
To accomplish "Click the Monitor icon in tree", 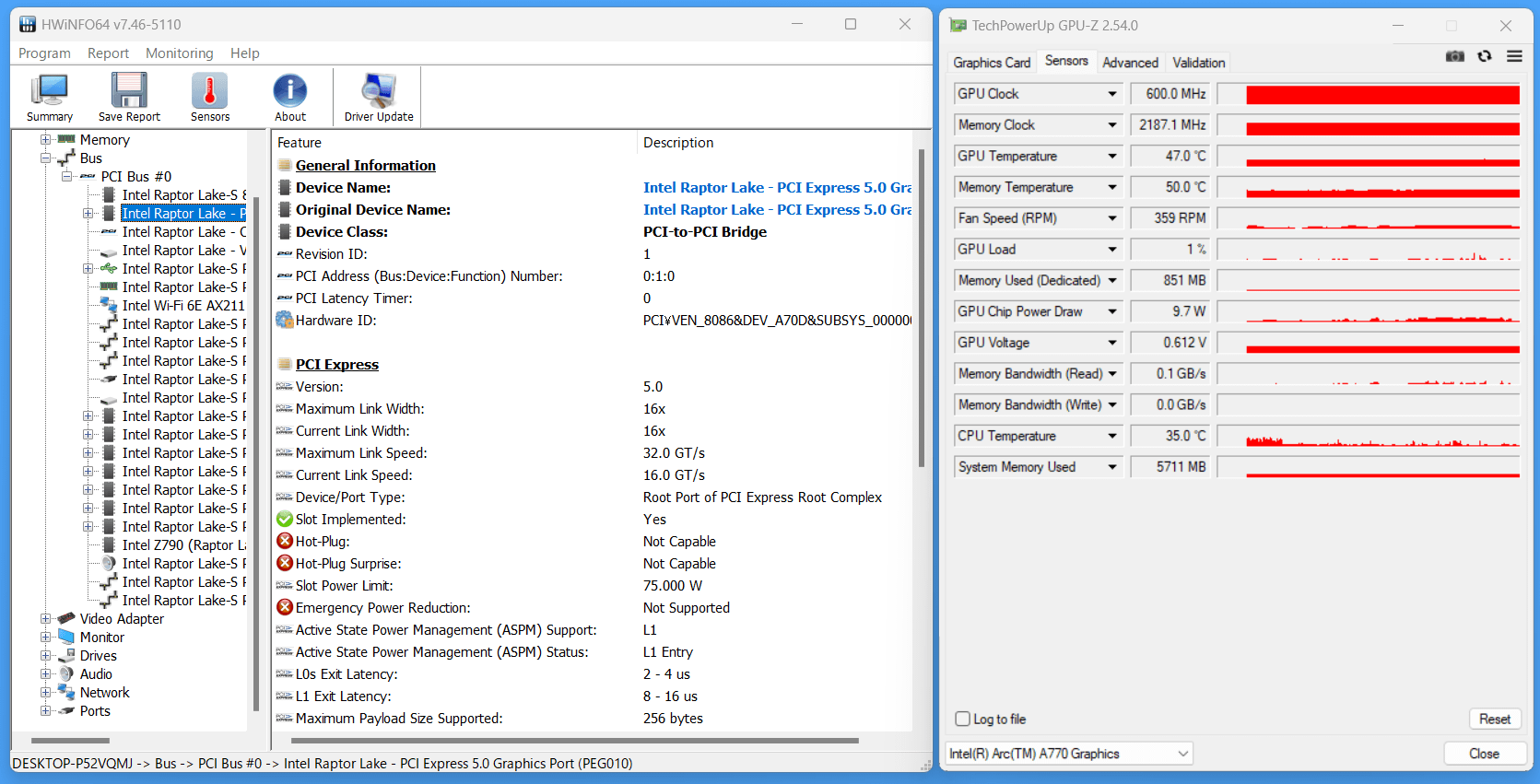I will (x=66, y=637).
